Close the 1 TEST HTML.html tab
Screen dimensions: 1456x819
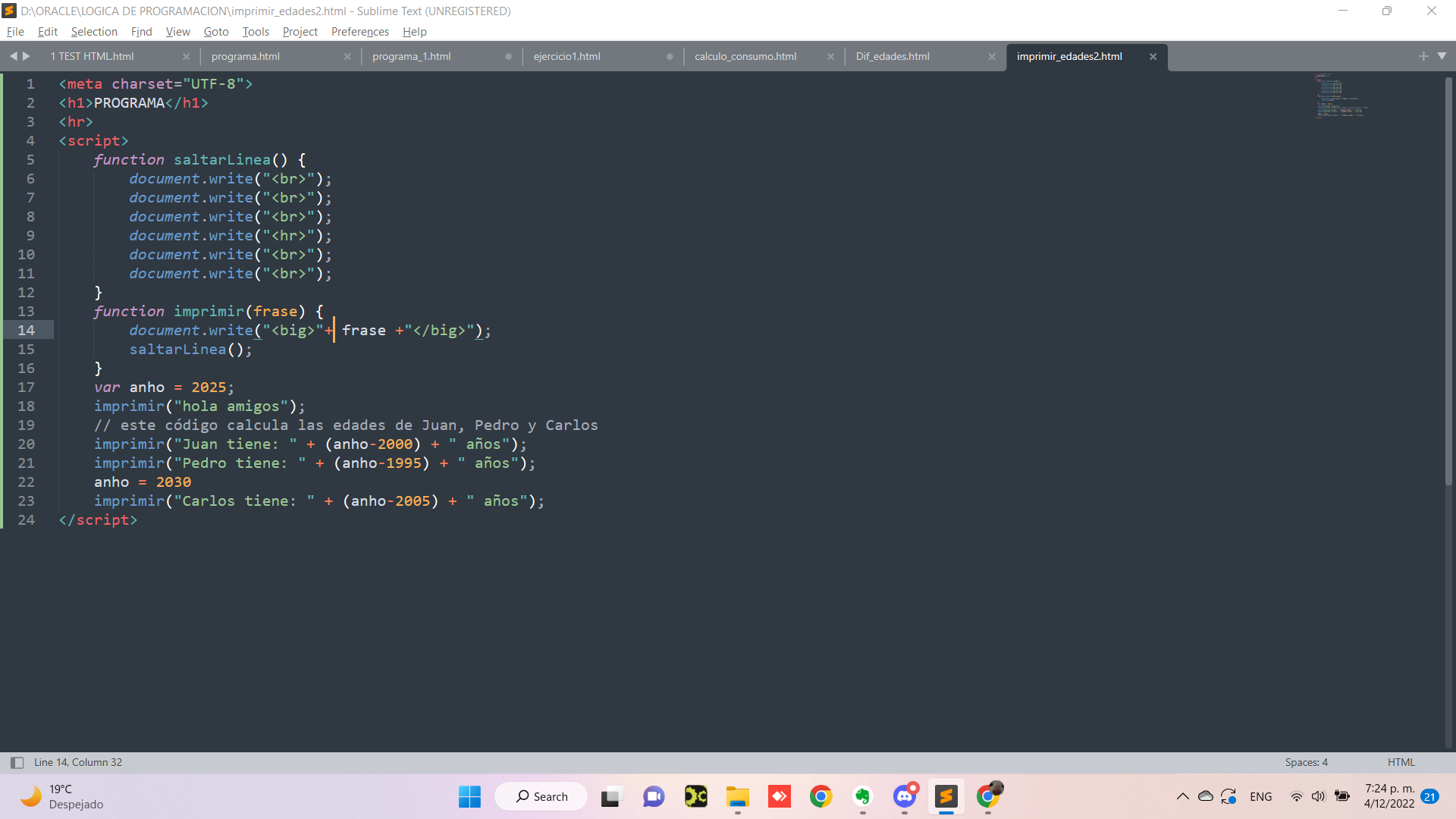(x=186, y=57)
